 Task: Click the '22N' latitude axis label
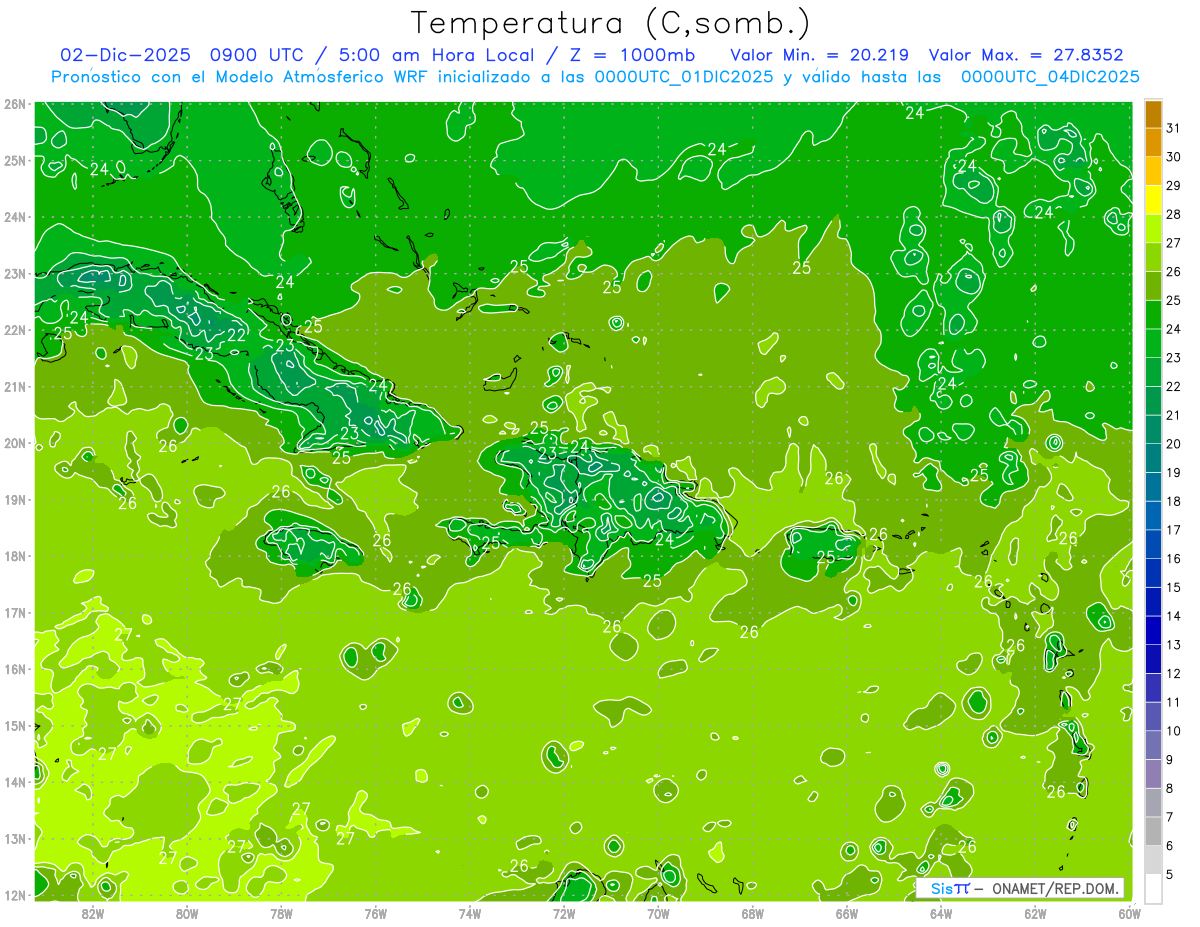click(x=15, y=330)
